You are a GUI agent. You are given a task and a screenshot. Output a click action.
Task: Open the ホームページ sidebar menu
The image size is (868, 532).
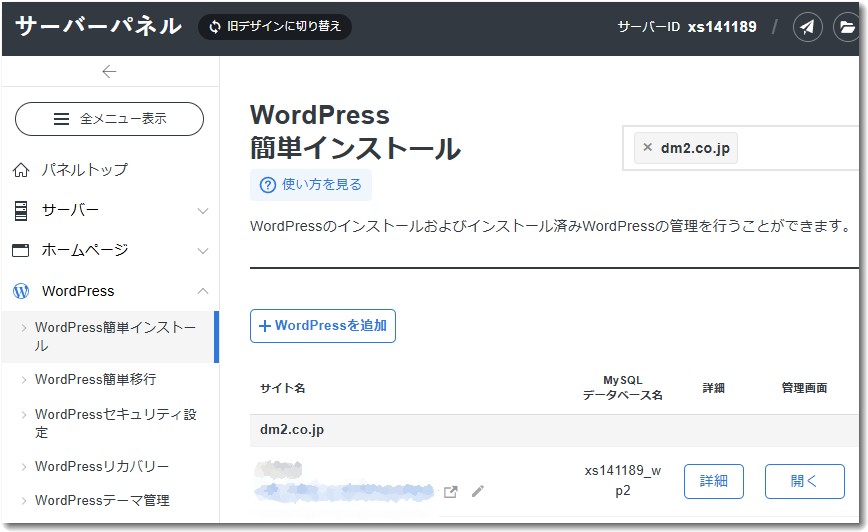pos(85,250)
